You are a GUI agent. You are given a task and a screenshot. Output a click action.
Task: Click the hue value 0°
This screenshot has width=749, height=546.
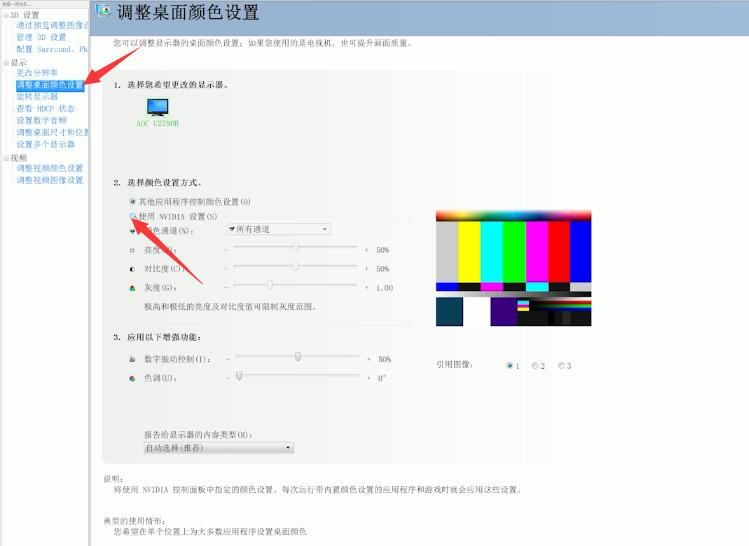point(382,378)
